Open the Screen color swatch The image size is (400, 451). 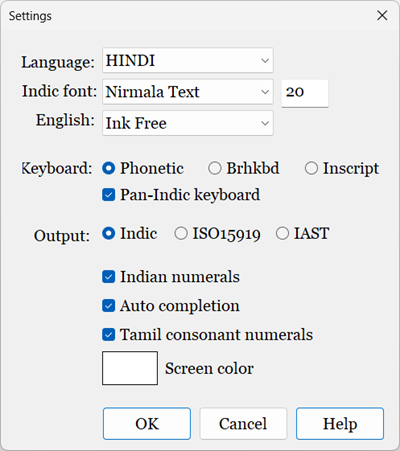[x=130, y=368]
